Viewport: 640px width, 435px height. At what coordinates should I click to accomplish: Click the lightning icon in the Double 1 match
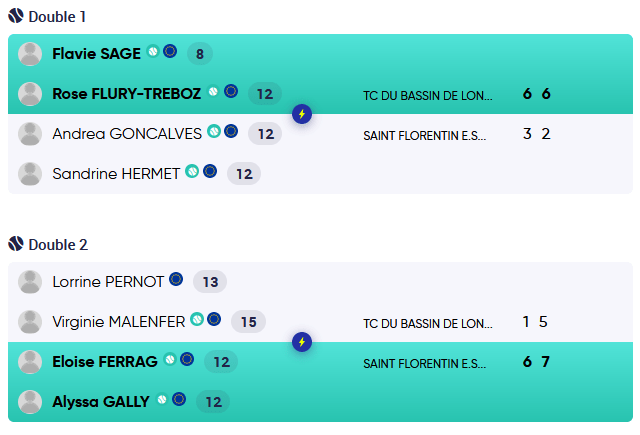(302, 114)
